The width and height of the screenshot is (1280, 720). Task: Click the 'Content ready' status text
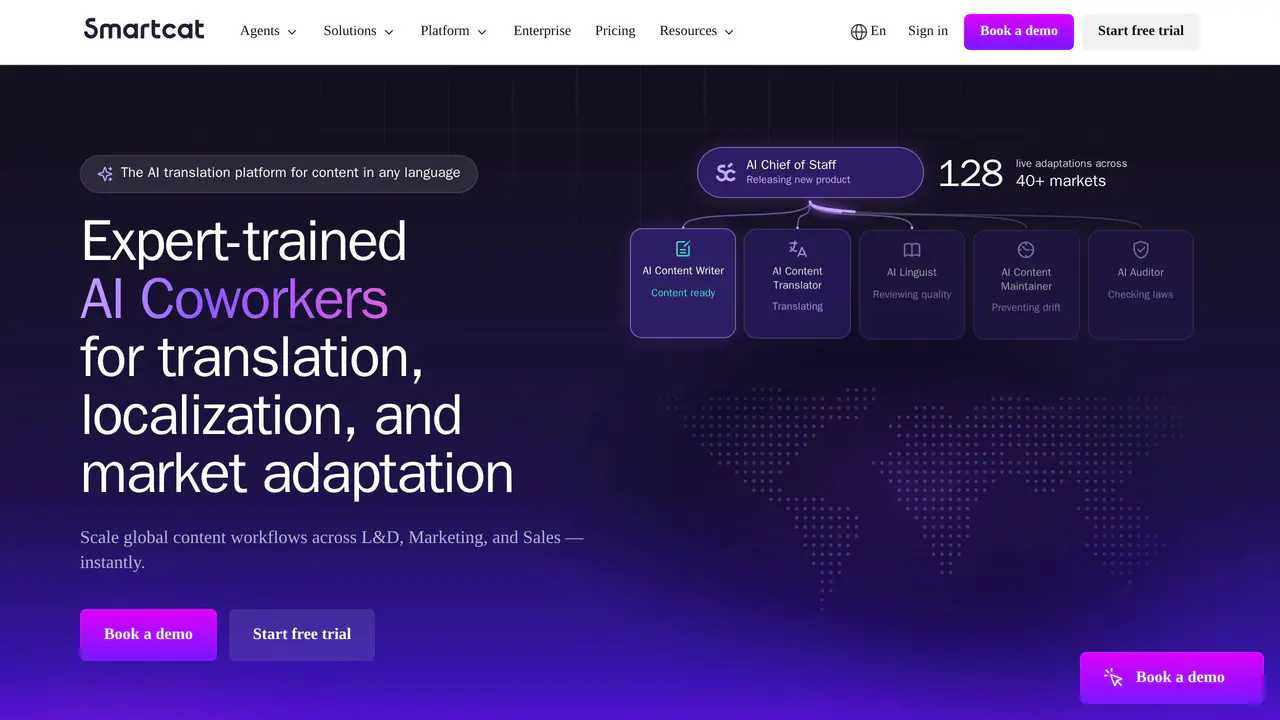click(683, 293)
